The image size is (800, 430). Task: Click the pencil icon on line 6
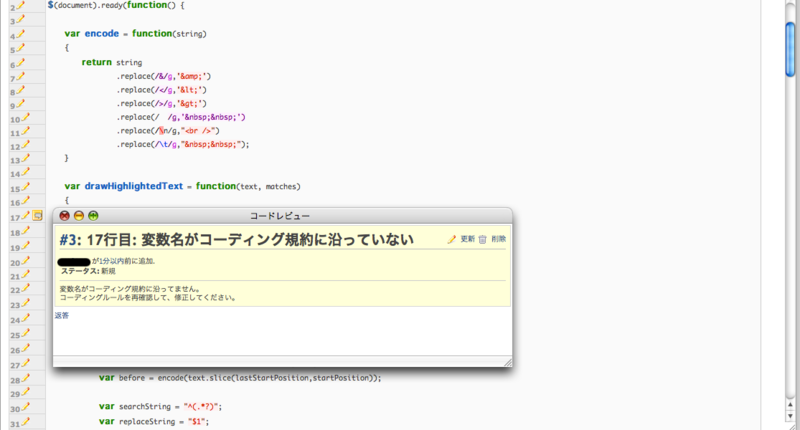pyautogui.click(x=20, y=63)
